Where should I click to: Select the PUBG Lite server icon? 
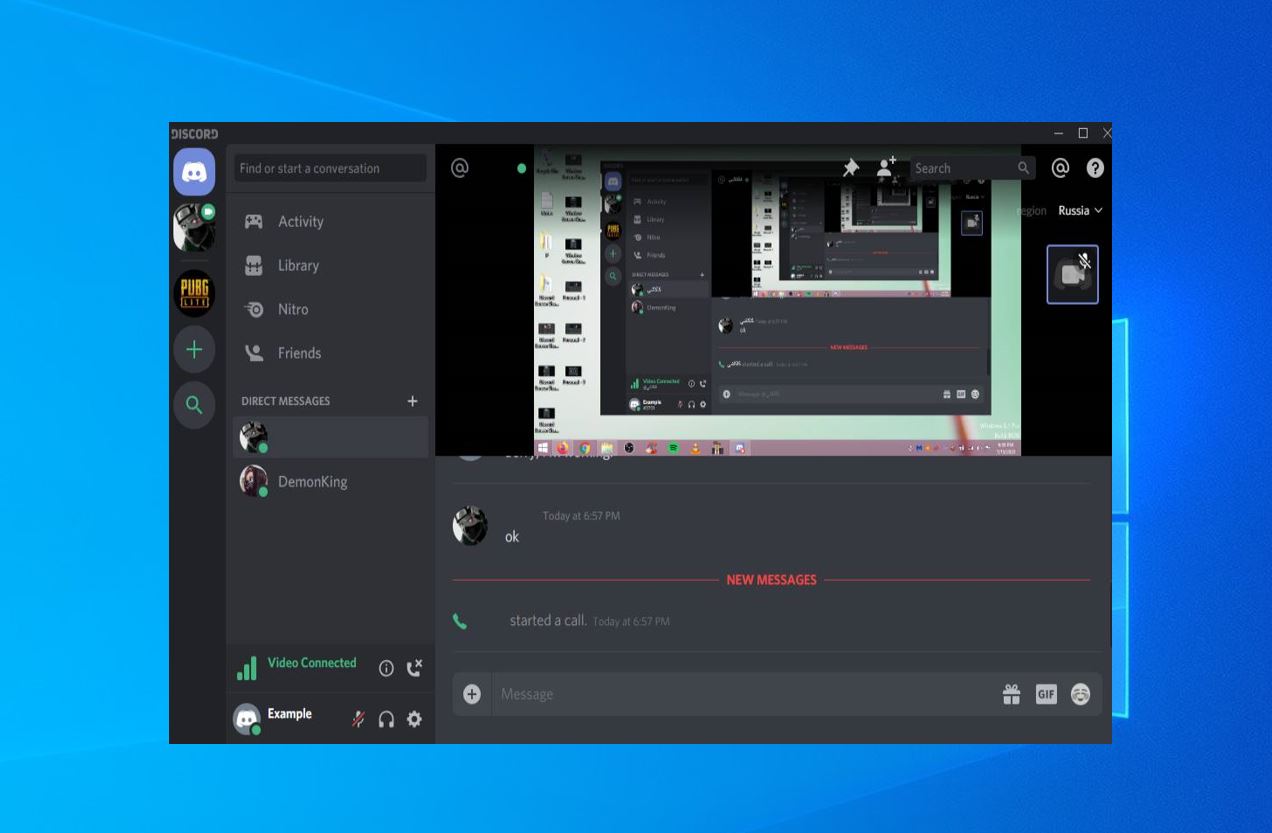(194, 296)
